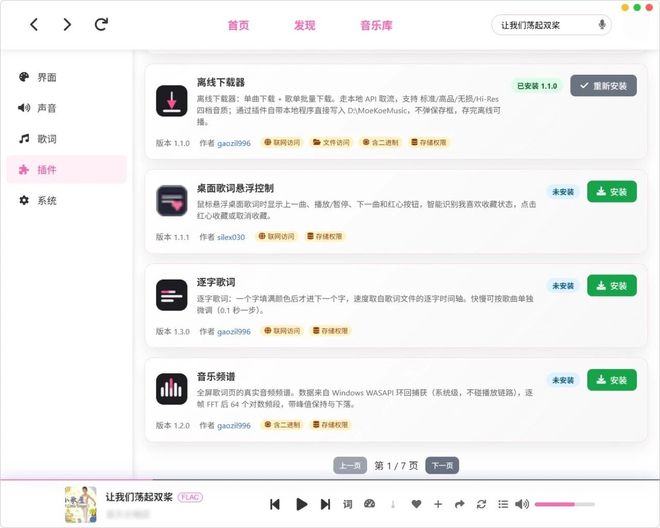Click the 逐字歌词 plugin icon
The height and width of the screenshot is (528, 660).
[x=172, y=295]
